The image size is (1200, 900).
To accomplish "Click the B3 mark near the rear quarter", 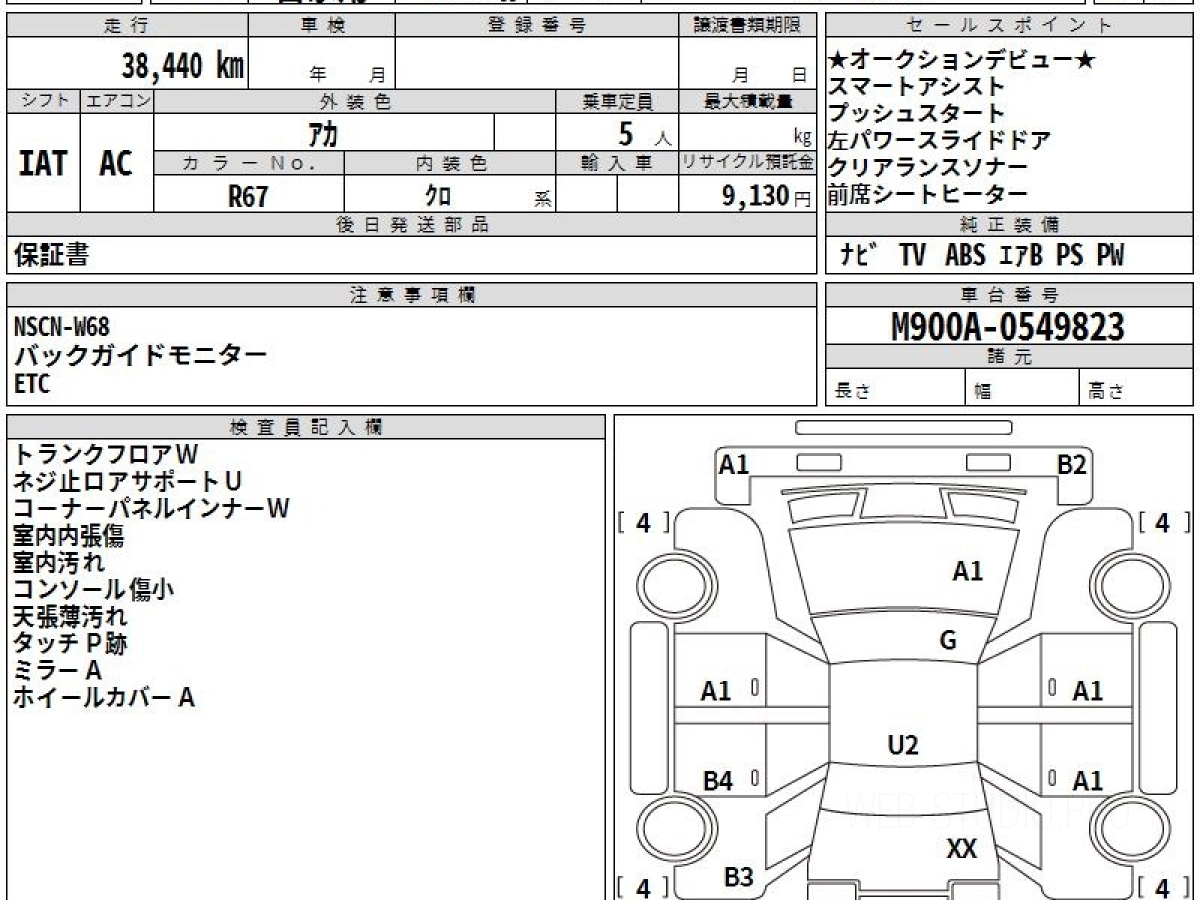I will [738, 877].
